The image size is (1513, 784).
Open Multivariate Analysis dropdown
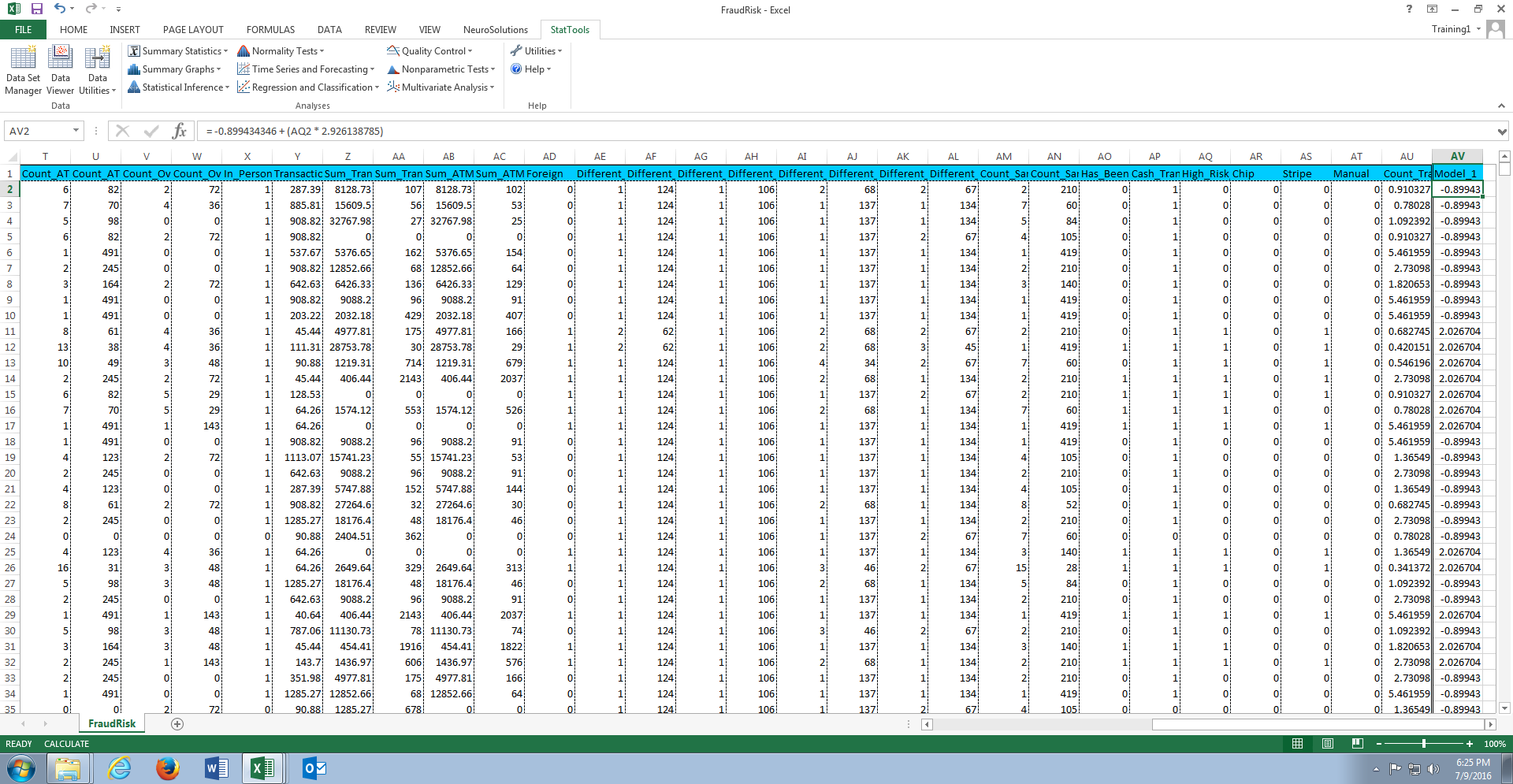pos(441,87)
